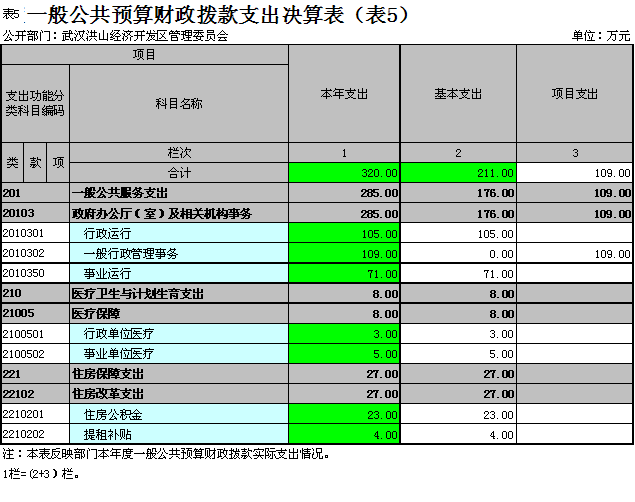Click the 支出功能分类科目编码 header cell
The image size is (635, 502).
point(35,103)
